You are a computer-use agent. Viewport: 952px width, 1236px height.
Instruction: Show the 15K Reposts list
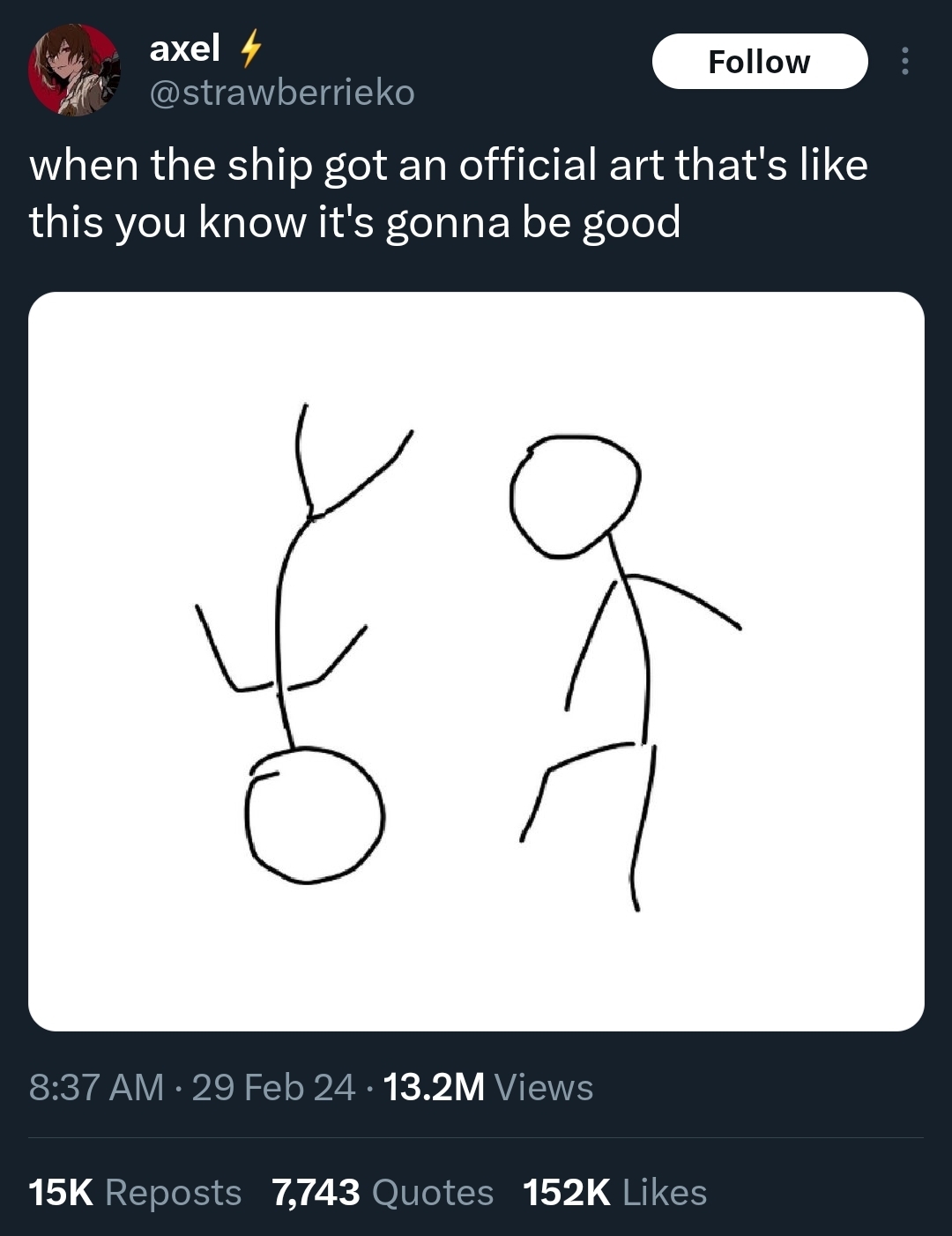[135, 1193]
